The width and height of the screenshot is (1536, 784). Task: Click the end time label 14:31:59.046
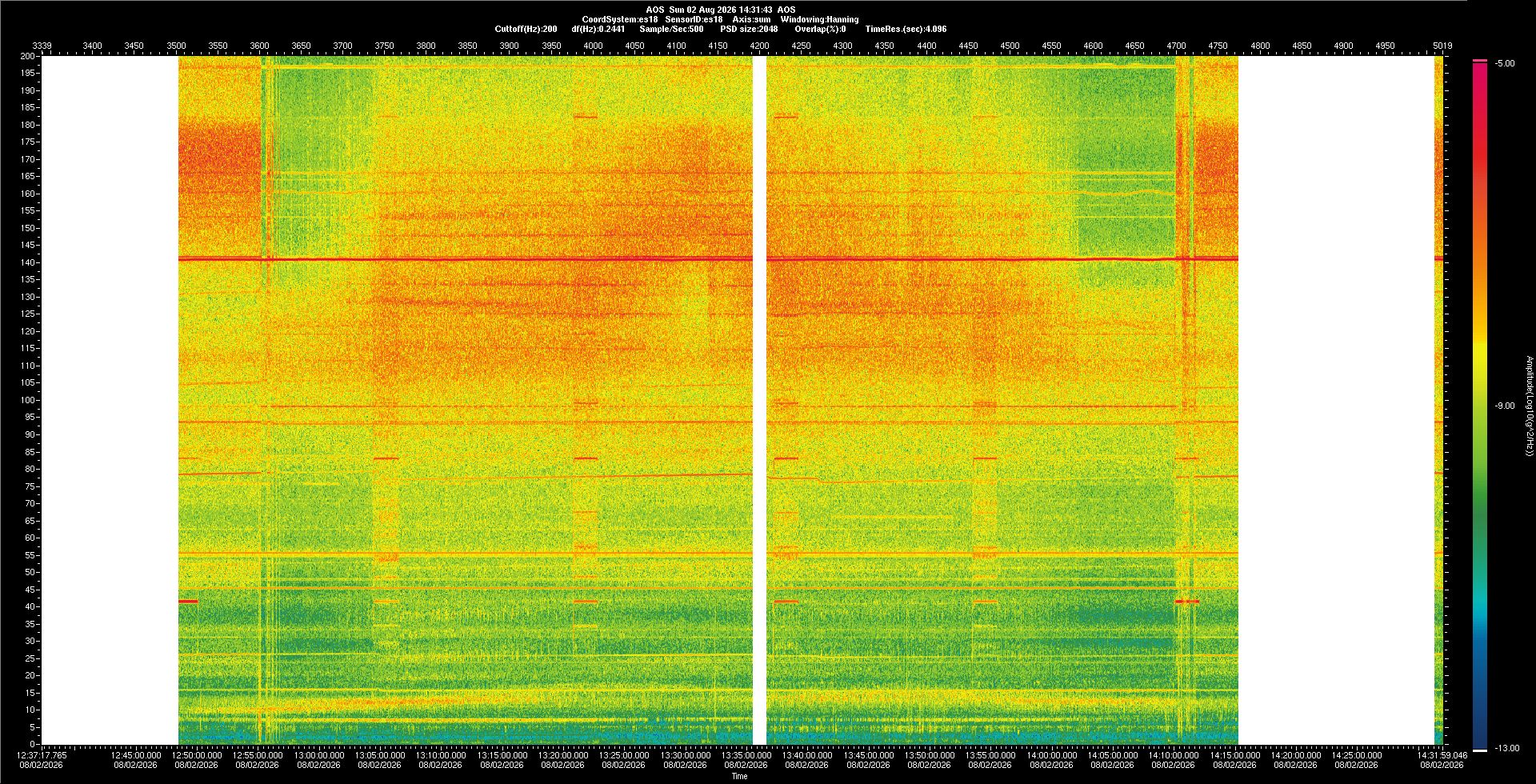(1442, 754)
